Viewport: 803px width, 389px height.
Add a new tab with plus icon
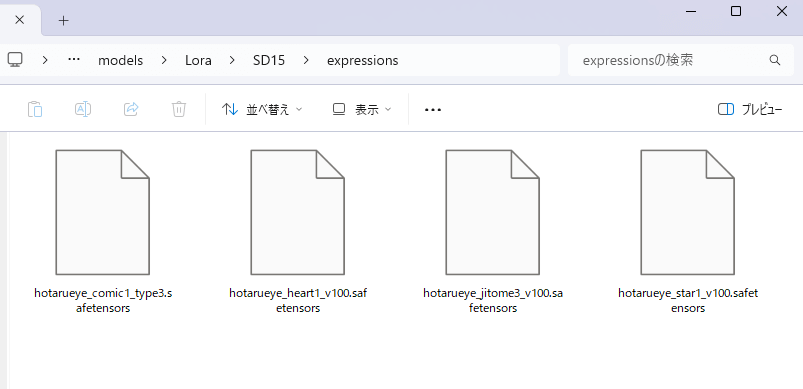pyautogui.click(x=63, y=20)
